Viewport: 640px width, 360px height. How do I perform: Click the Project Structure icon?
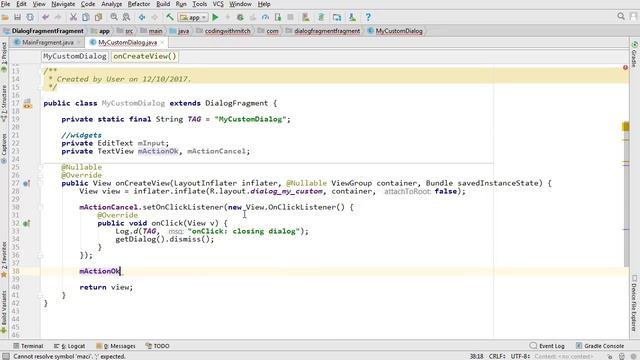[337, 18]
